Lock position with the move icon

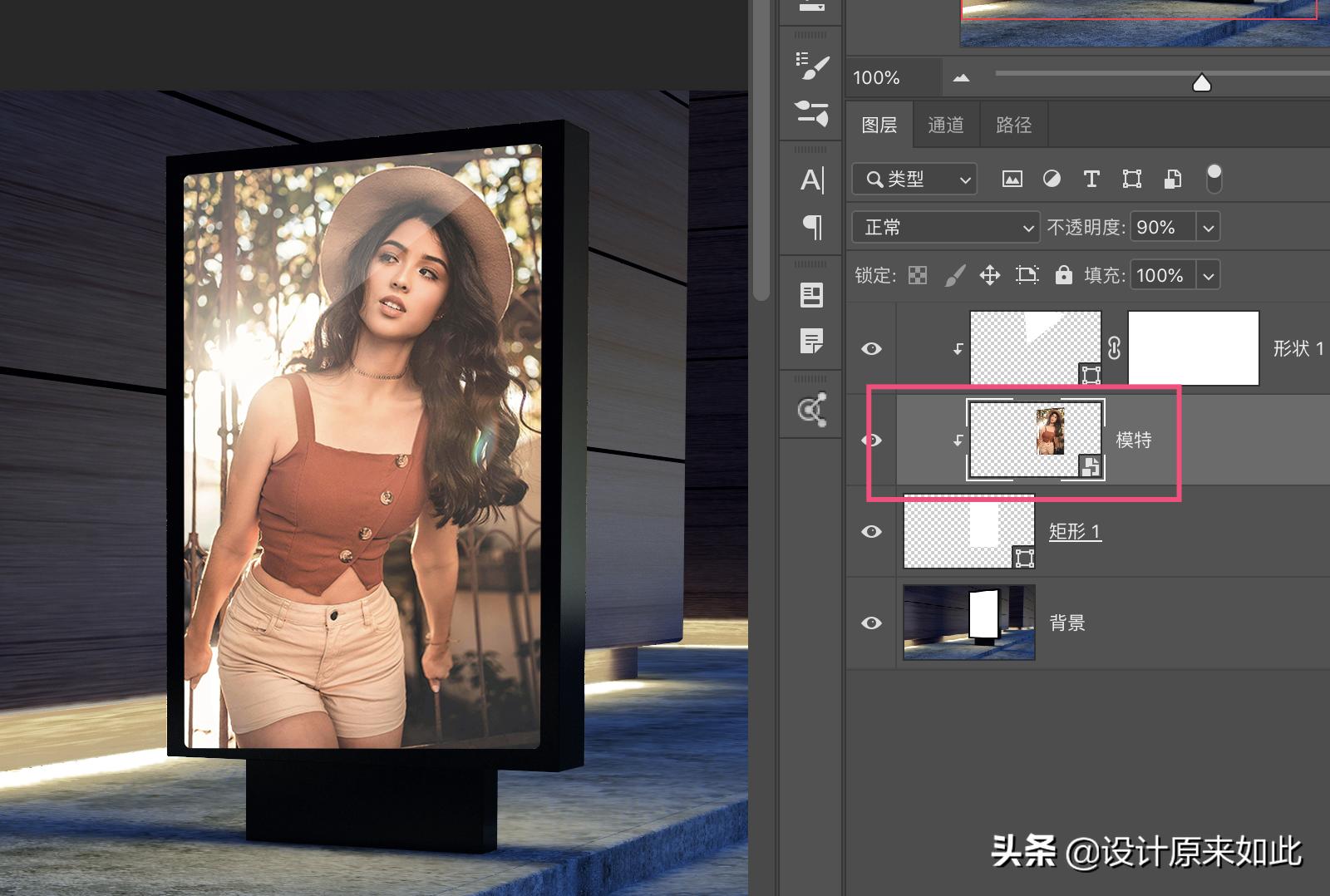[x=989, y=275]
